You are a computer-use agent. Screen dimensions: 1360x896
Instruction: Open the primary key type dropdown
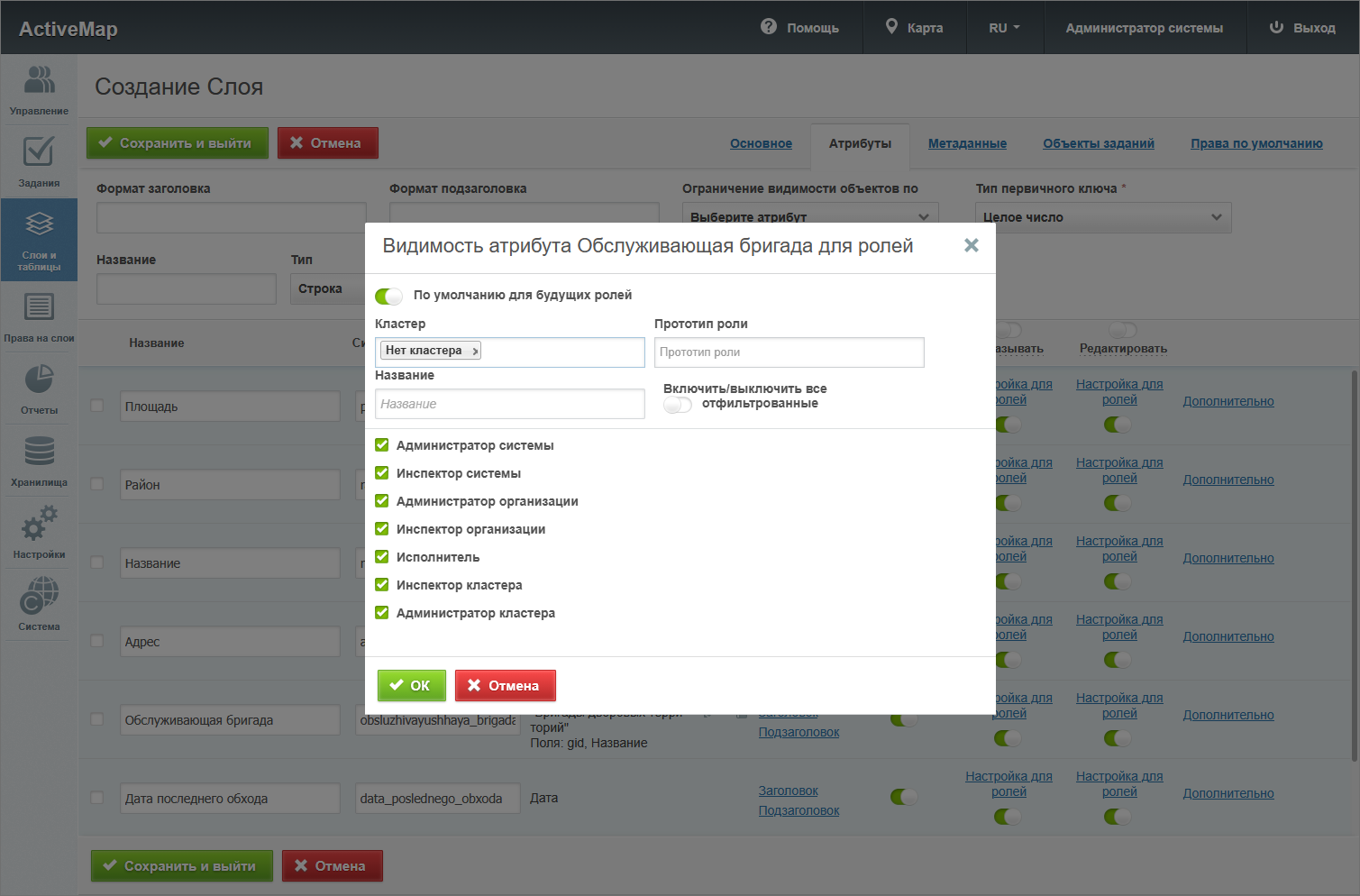point(1102,217)
